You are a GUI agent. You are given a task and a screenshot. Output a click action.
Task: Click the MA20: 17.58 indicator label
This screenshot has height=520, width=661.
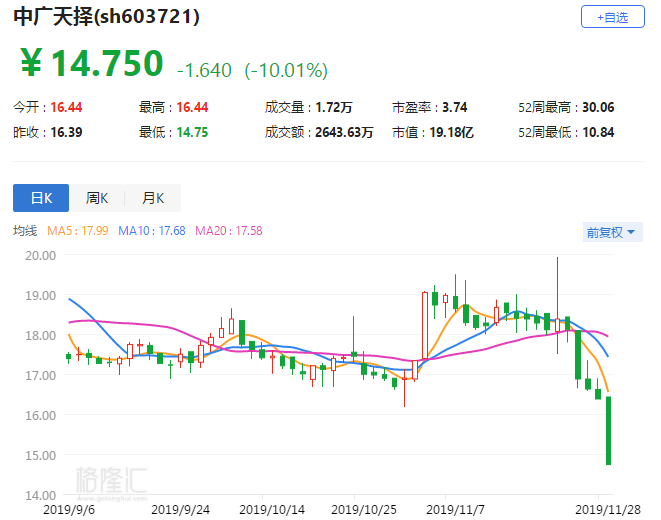coord(228,231)
